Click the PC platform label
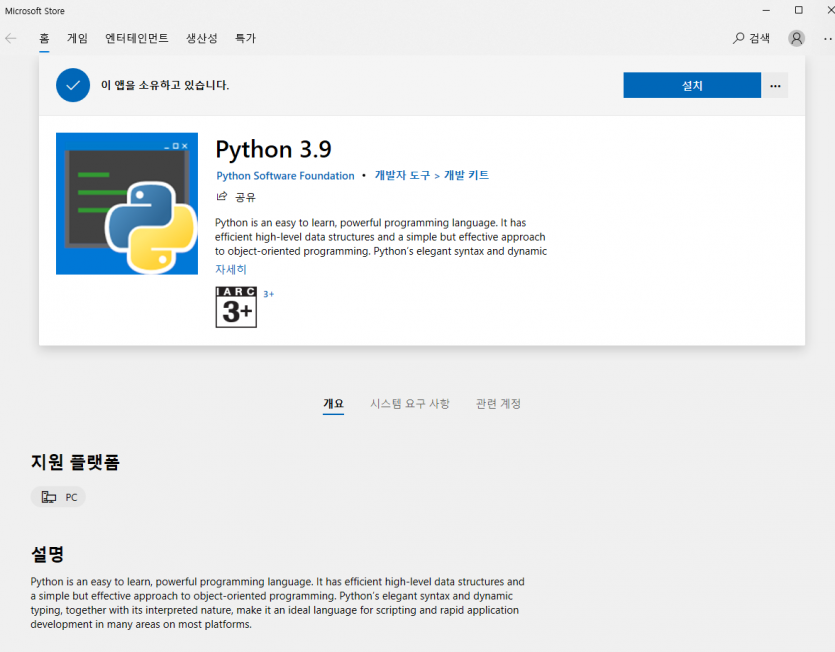Viewport: 835px width, 652px height. tap(71, 498)
